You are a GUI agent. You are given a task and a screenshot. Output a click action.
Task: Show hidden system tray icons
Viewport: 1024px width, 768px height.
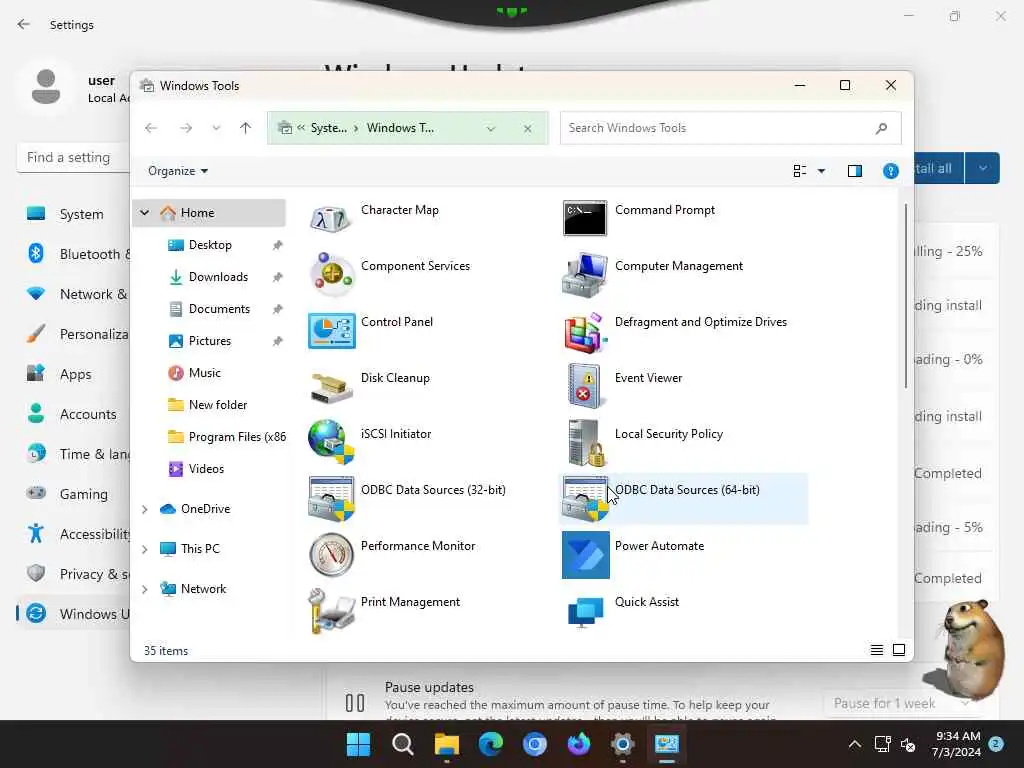click(854, 744)
